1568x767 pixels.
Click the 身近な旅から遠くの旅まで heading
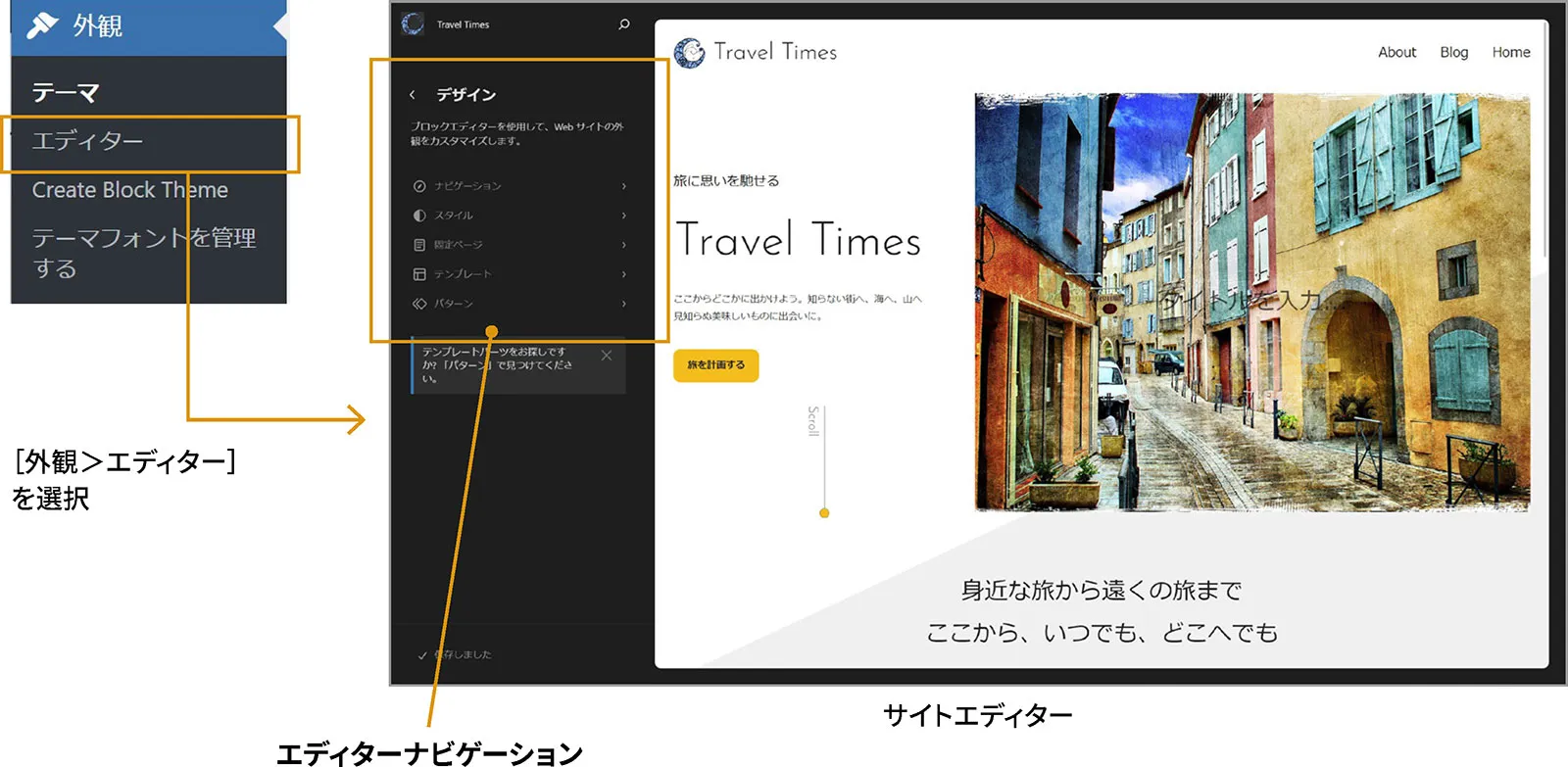pos(1102,590)
